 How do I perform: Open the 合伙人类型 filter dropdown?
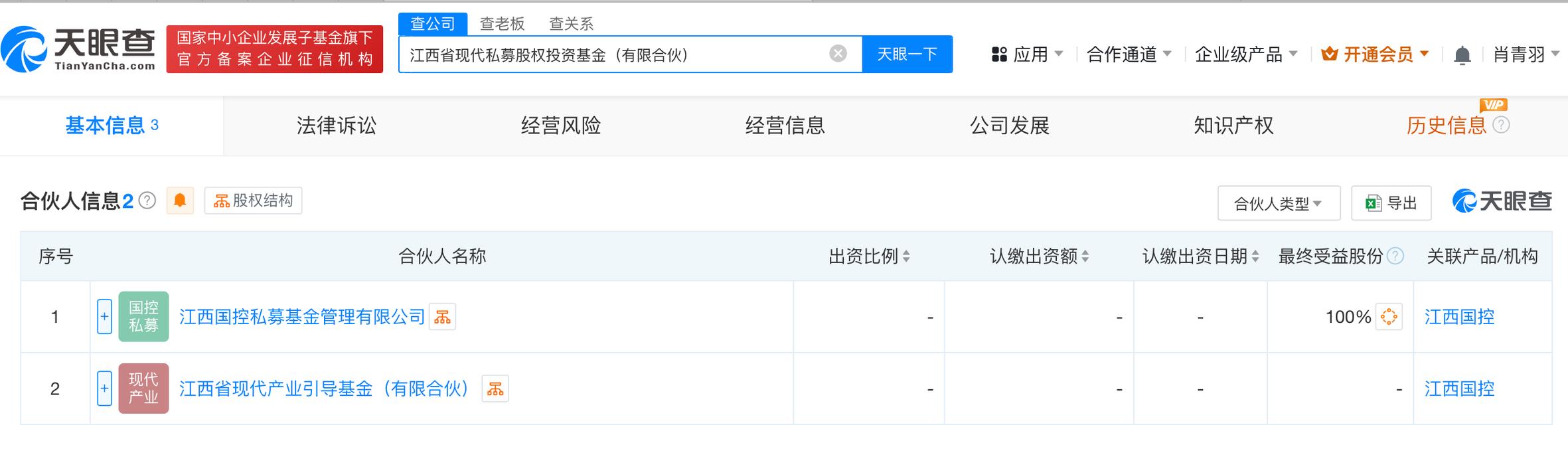[1278, 203]
